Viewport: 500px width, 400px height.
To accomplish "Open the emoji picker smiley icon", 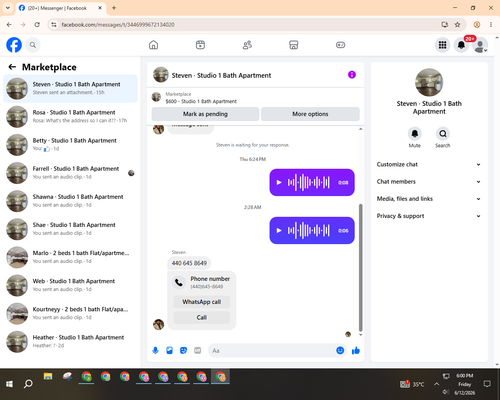I will (340, 350).
